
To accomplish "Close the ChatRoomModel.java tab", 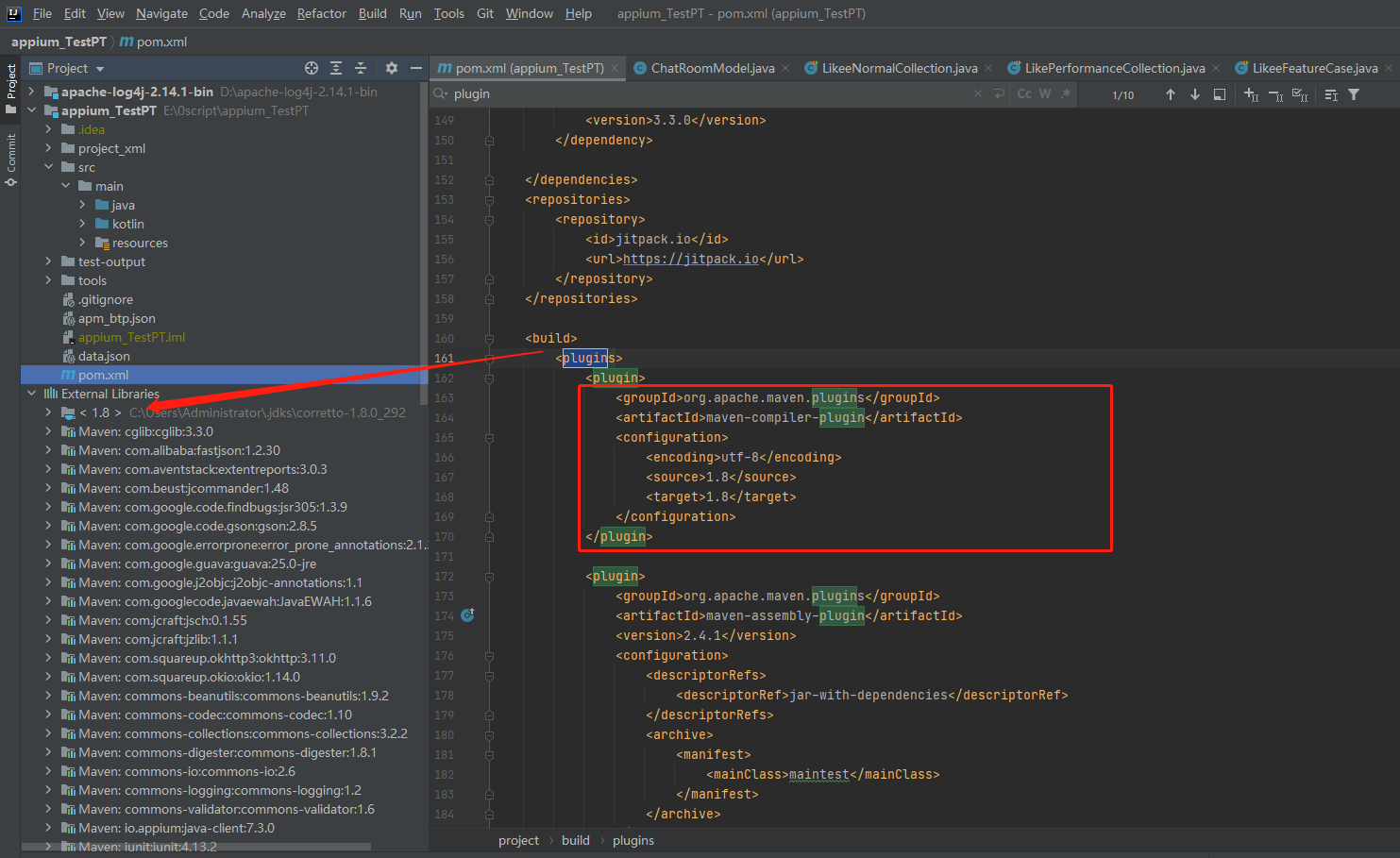I will point(785,68).
